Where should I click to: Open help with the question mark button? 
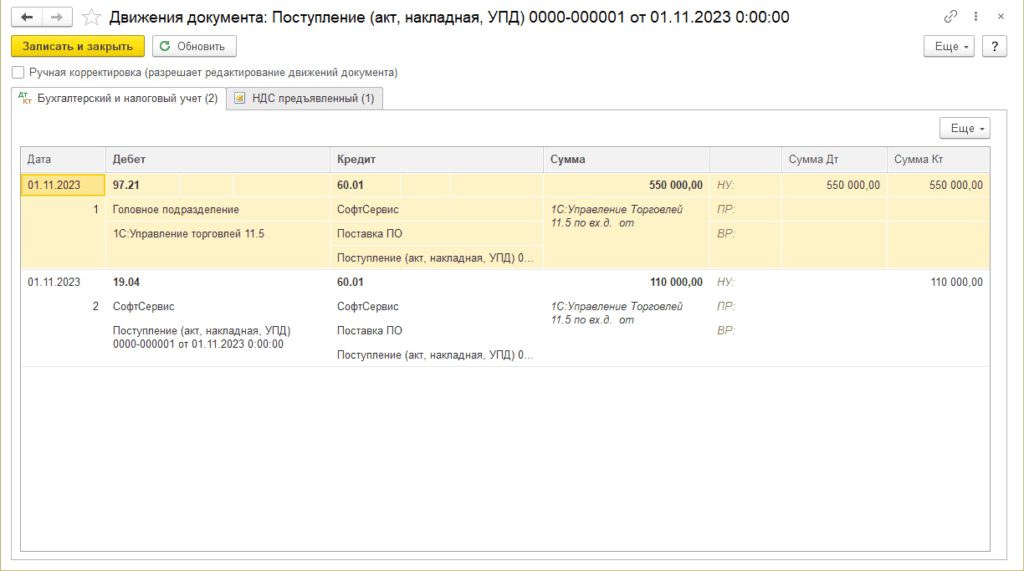coord(994,46)
